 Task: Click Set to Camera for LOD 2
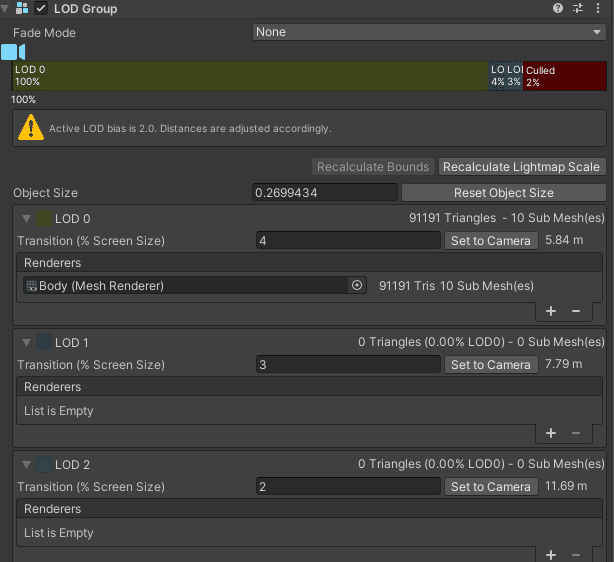[491, 486]
